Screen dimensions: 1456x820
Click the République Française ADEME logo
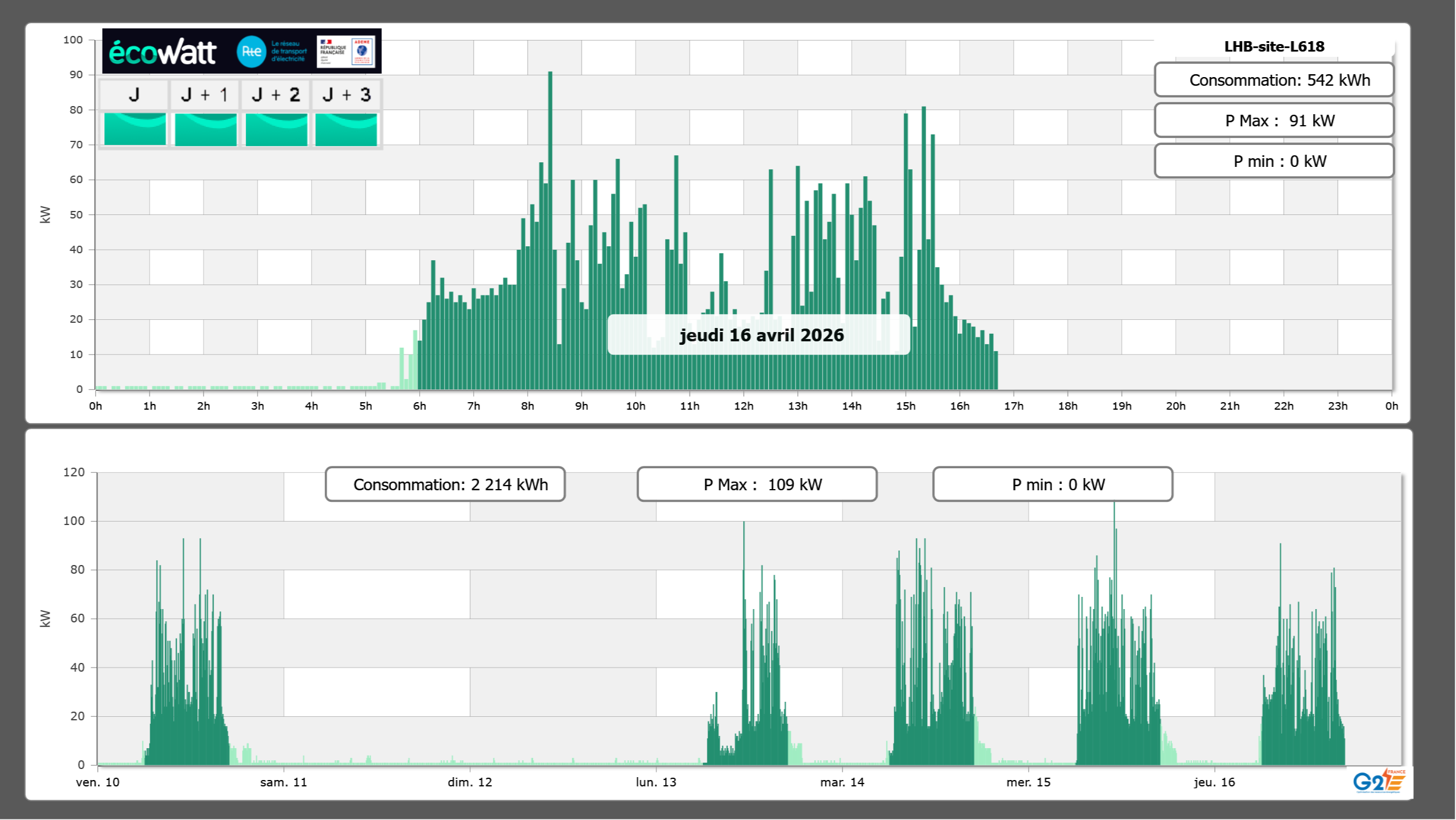pos(346,52)
